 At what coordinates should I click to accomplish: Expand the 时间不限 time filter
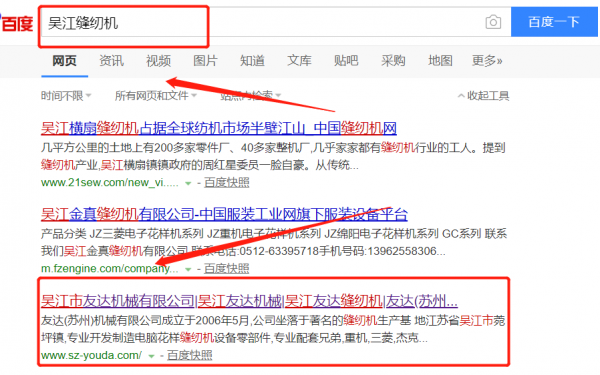point(66,96)
